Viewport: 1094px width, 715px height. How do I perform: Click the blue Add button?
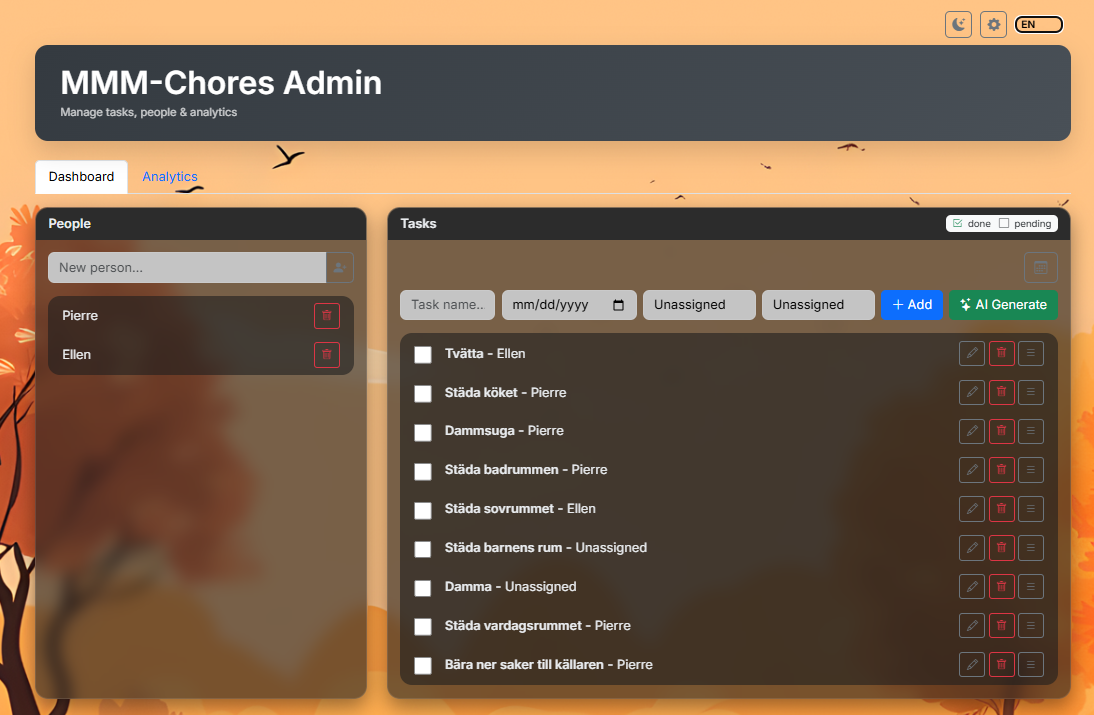pyautogui.click(x=911, y=305)
